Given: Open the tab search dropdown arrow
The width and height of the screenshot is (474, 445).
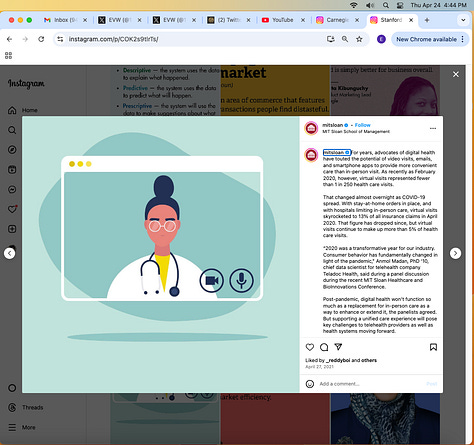Looking at the screenshot, I should tap(463, 20).
